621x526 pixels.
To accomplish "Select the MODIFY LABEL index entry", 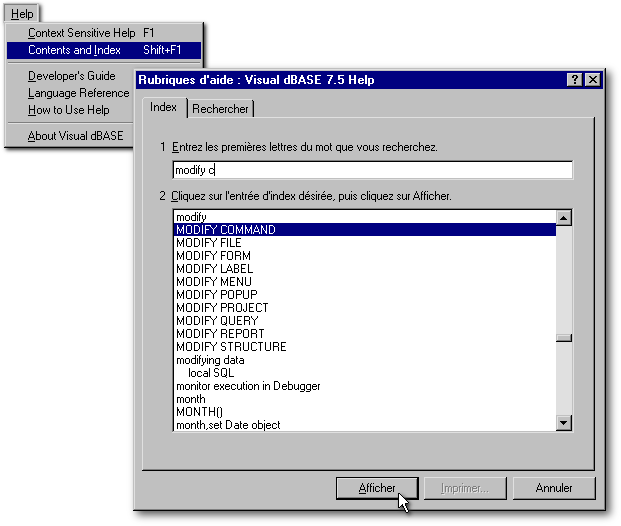I will (365, 269).
